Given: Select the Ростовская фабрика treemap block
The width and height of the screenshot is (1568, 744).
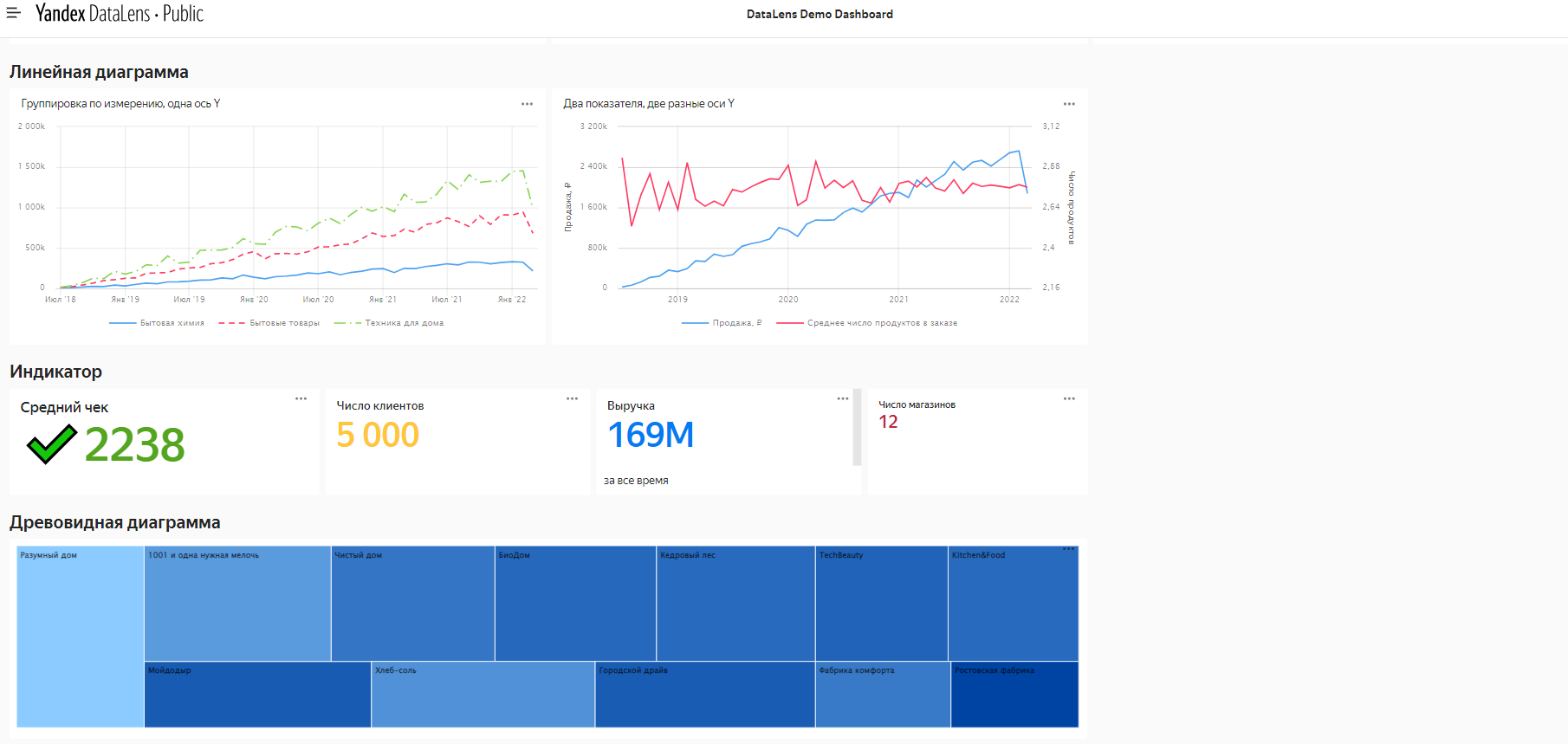Looking at the screenshot, I should pyautogui.click(x=1014, y=695).
